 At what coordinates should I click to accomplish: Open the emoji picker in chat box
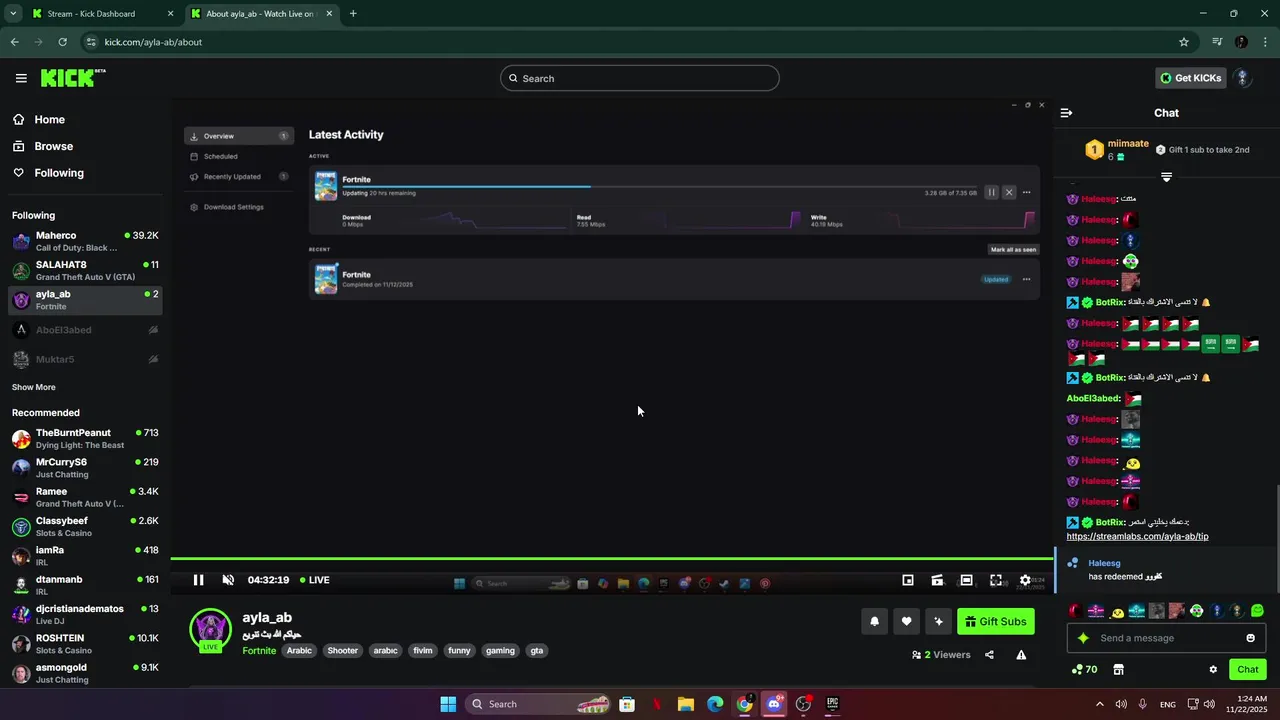click(1250, 638)
